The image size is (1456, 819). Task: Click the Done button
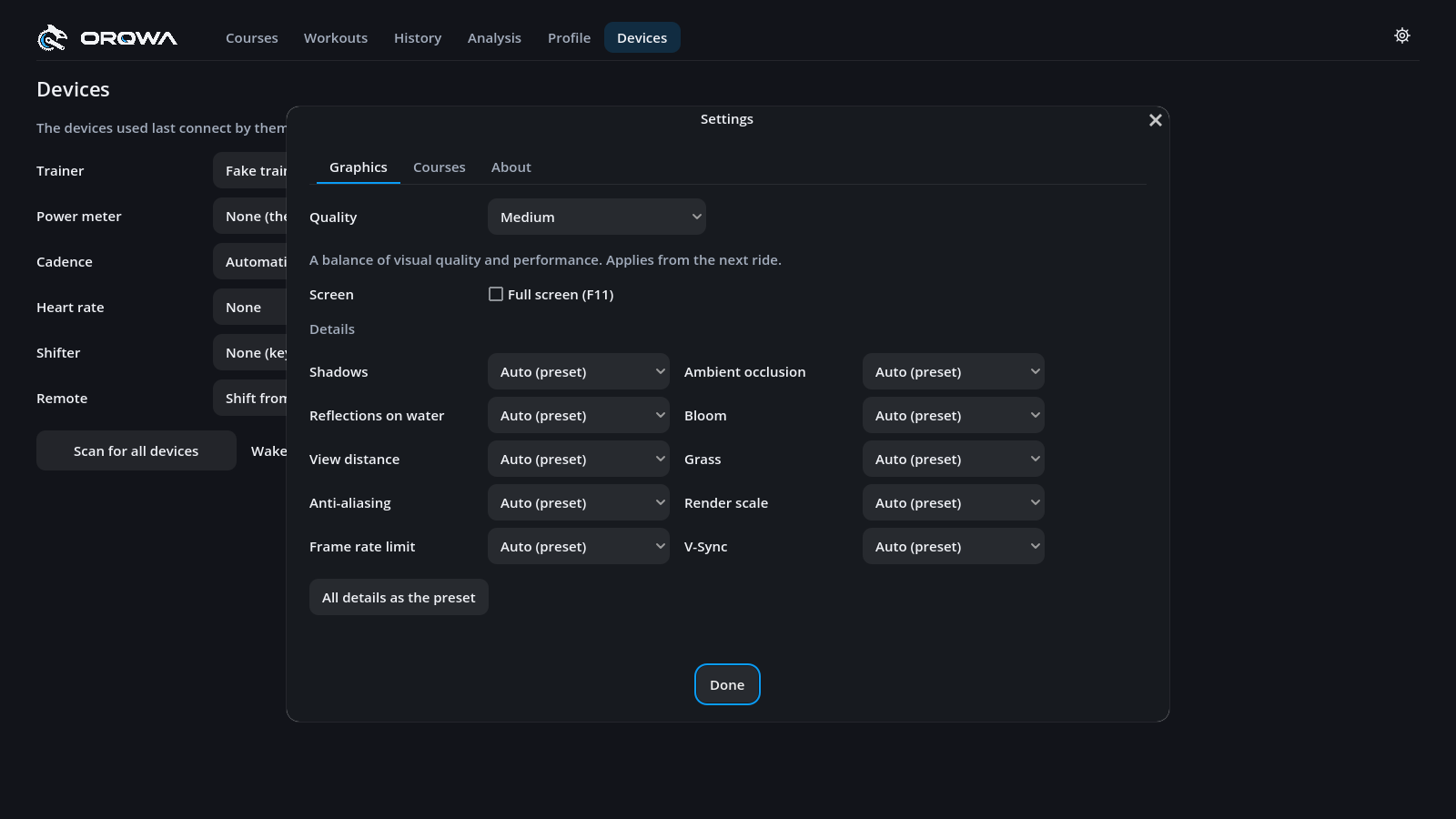727,684
